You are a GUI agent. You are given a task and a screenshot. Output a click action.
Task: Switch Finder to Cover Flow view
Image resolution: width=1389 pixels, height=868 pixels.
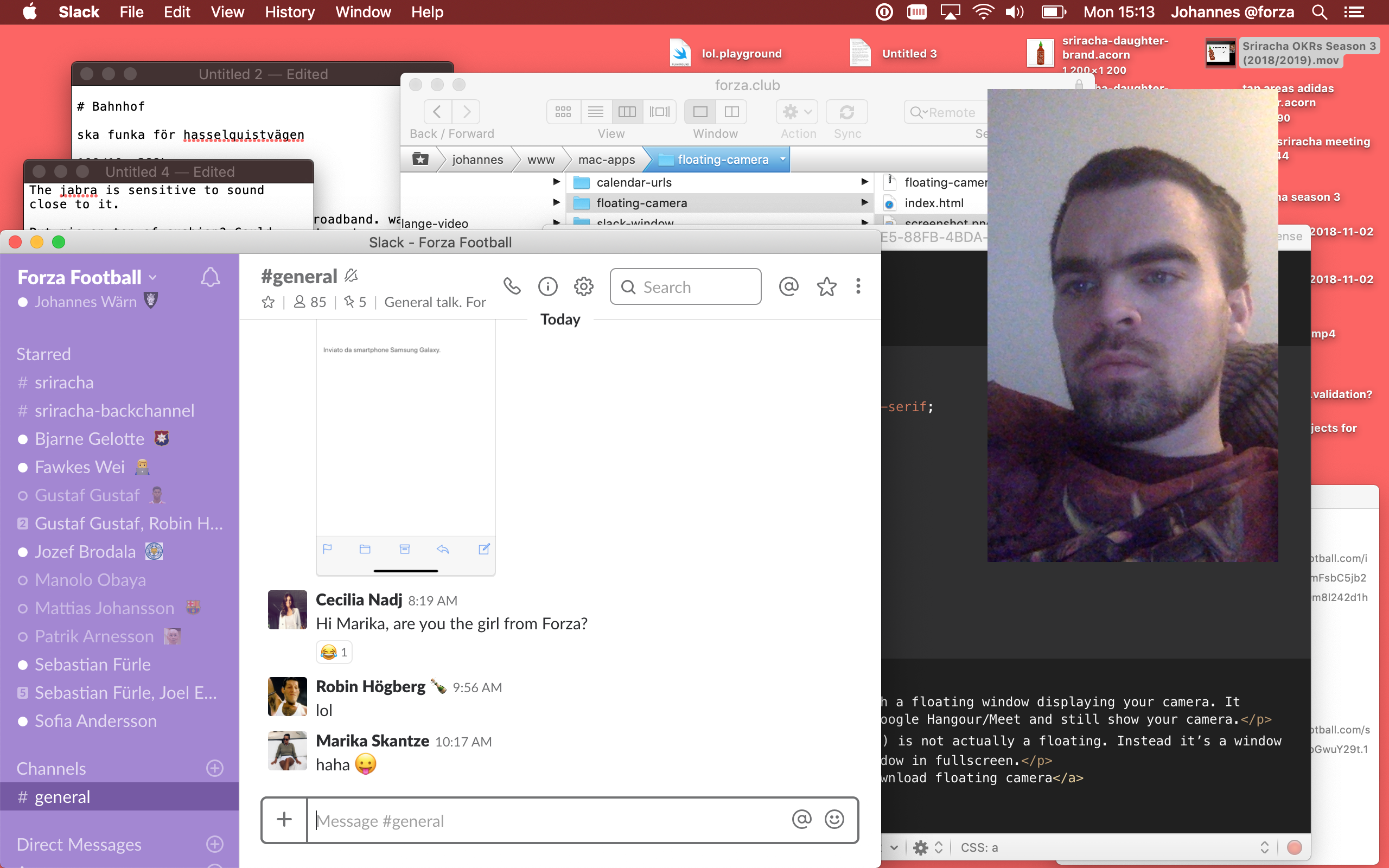(x=659, y=111)
